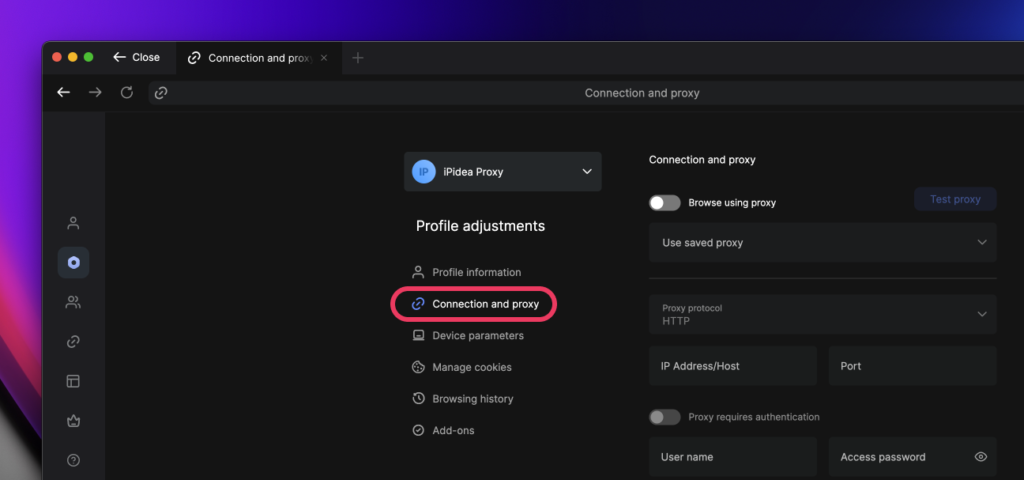Toggle Proxy requires authentication switch
The height and width of the screenshot is (480, 1024).
[x=665, y=417]
